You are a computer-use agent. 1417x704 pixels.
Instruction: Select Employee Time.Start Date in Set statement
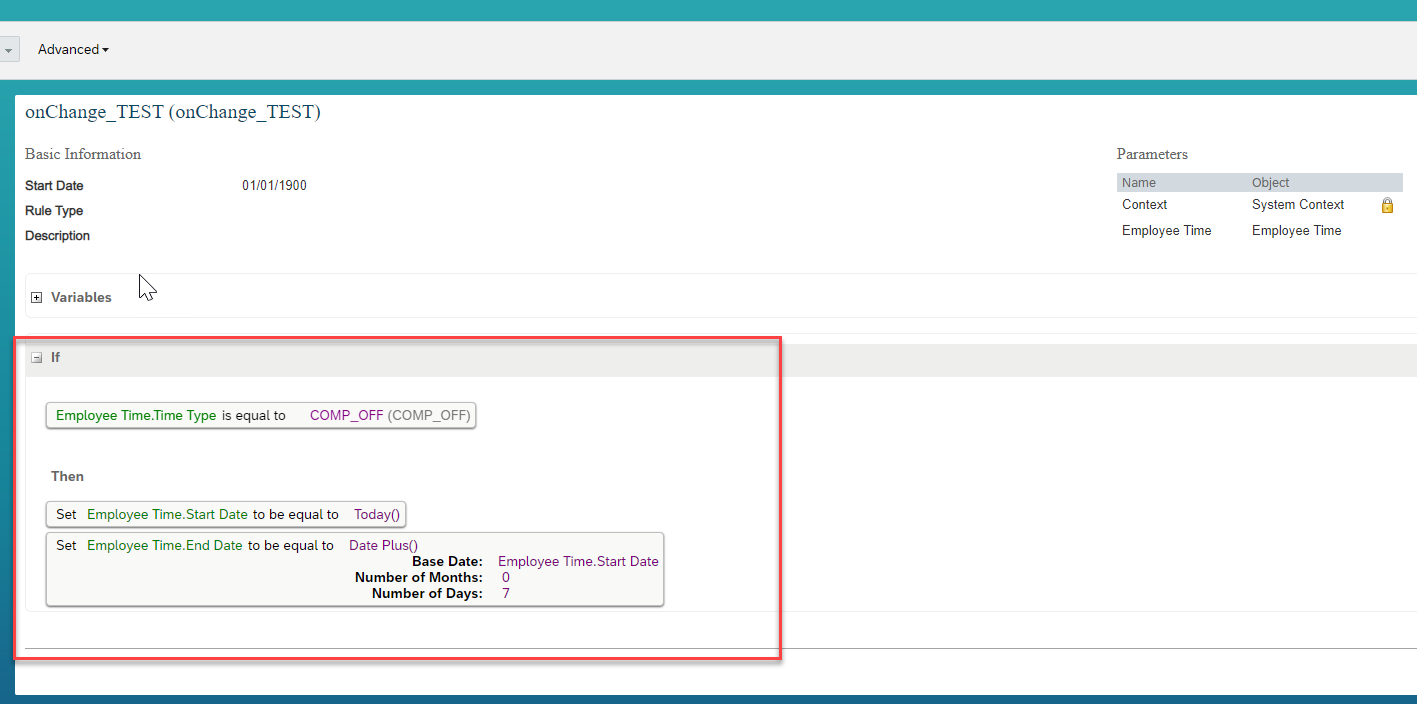167,514
